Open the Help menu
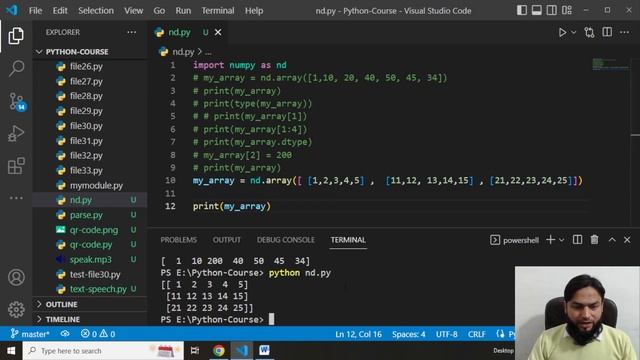This screenshot has width=640, height=360. (254, 11)
